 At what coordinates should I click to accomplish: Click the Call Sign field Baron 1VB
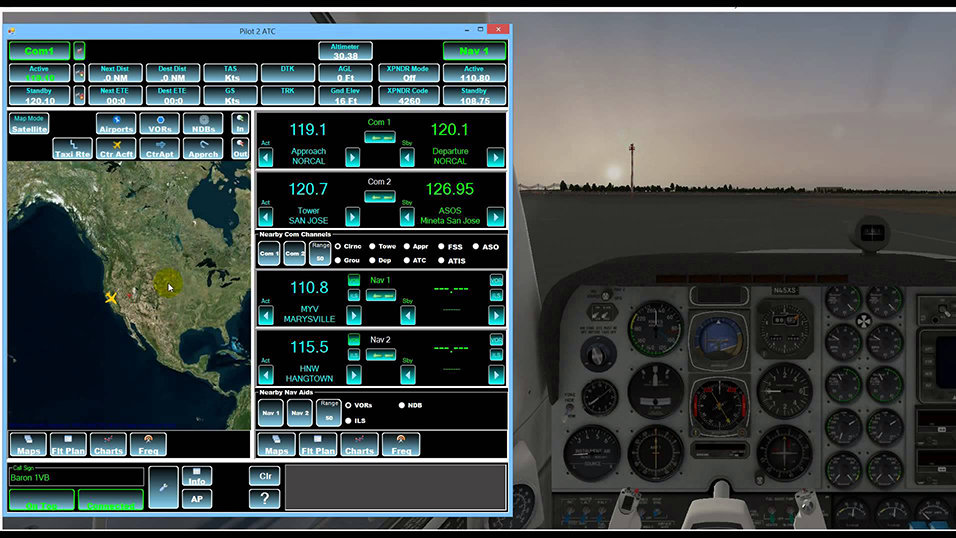(x=76, y=478)
